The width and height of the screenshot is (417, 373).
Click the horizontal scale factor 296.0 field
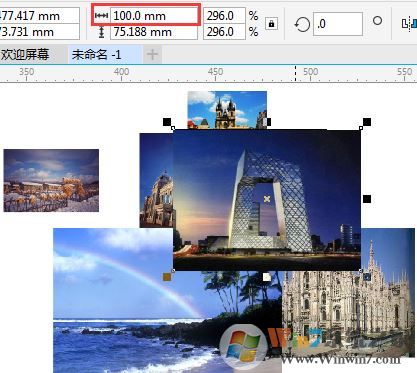(x=224, y=16)
